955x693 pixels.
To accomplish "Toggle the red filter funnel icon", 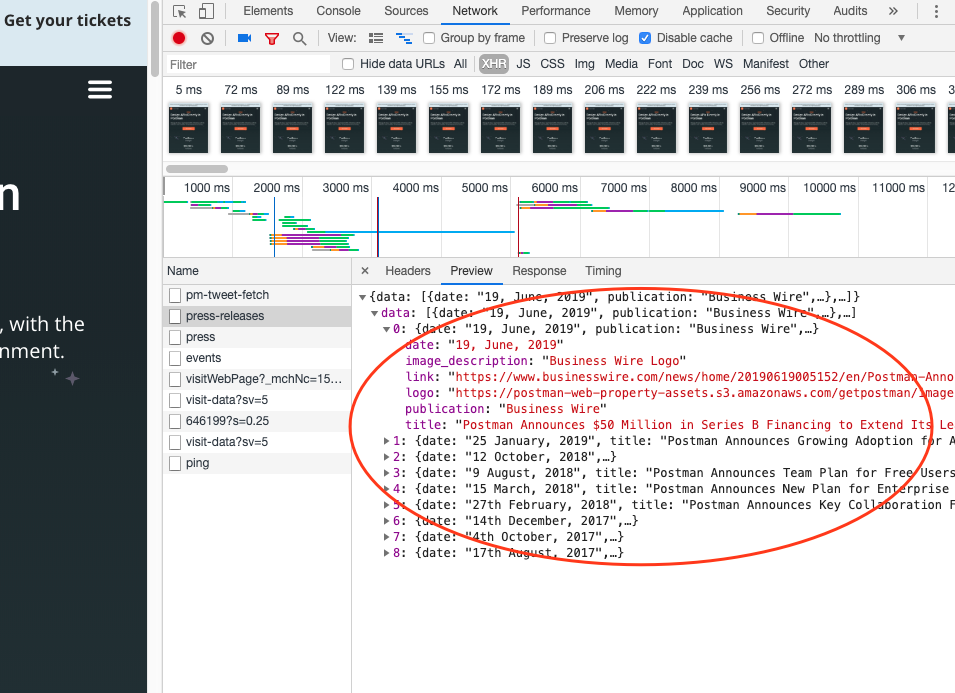I will pyautogui.click(x=272, y=38).
